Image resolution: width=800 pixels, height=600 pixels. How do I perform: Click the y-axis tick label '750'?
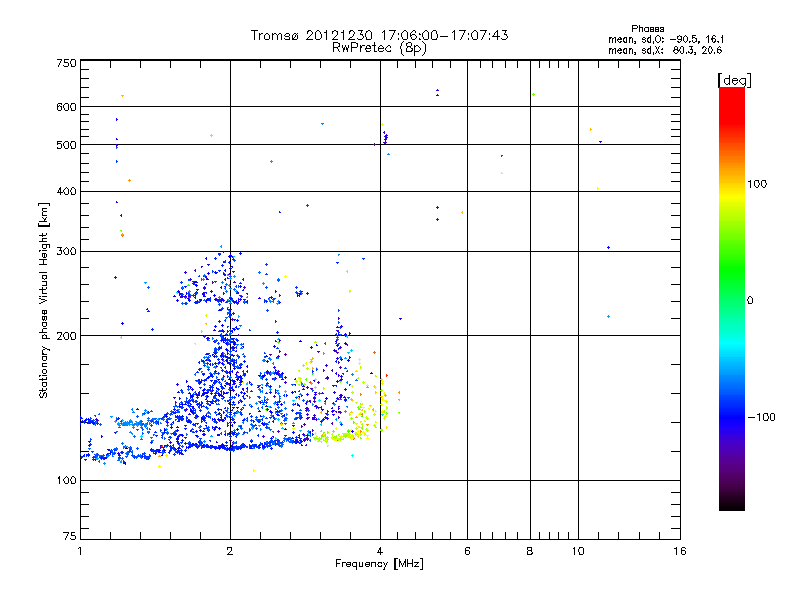click(66, 63)
